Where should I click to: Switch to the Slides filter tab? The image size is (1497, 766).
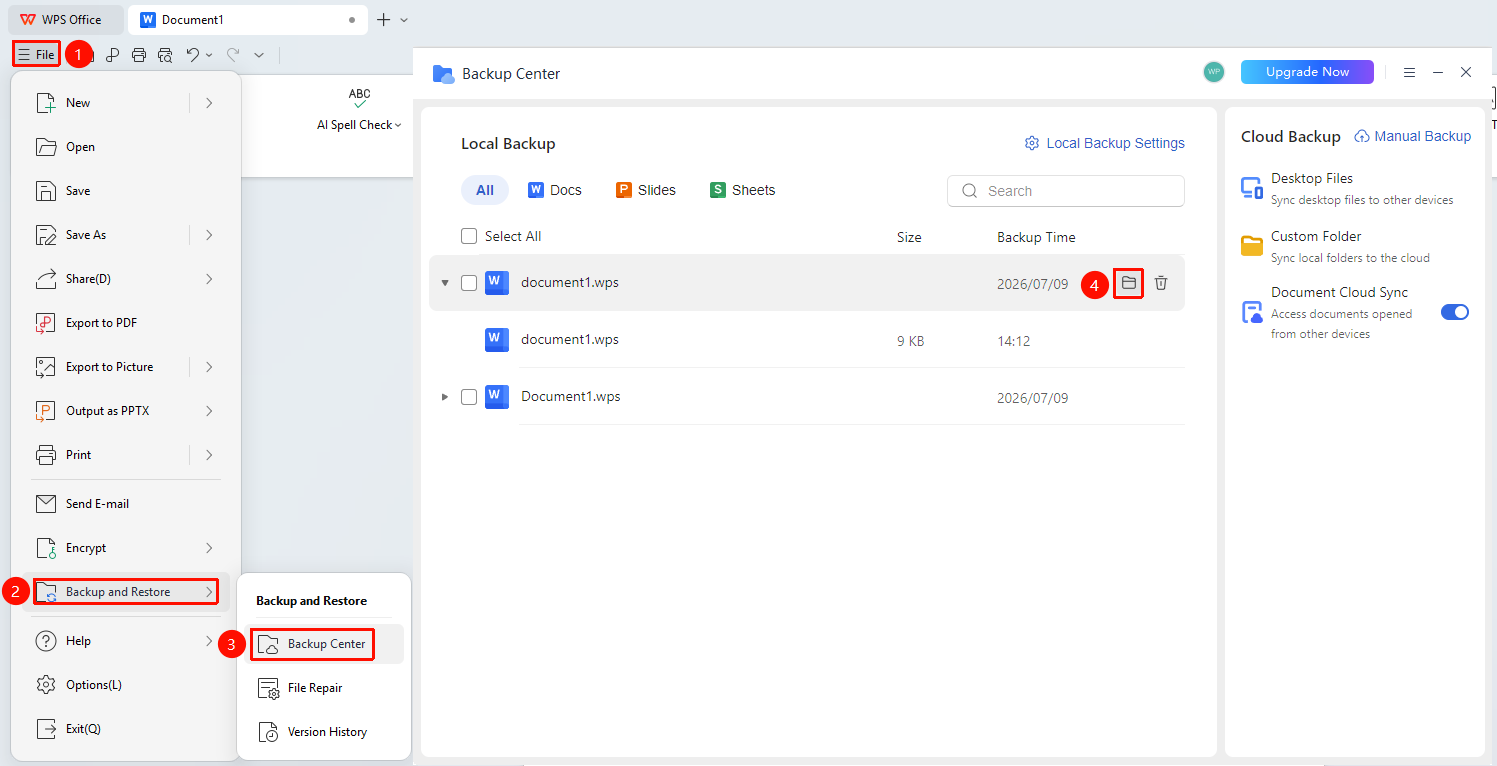[x=645, y=190]
